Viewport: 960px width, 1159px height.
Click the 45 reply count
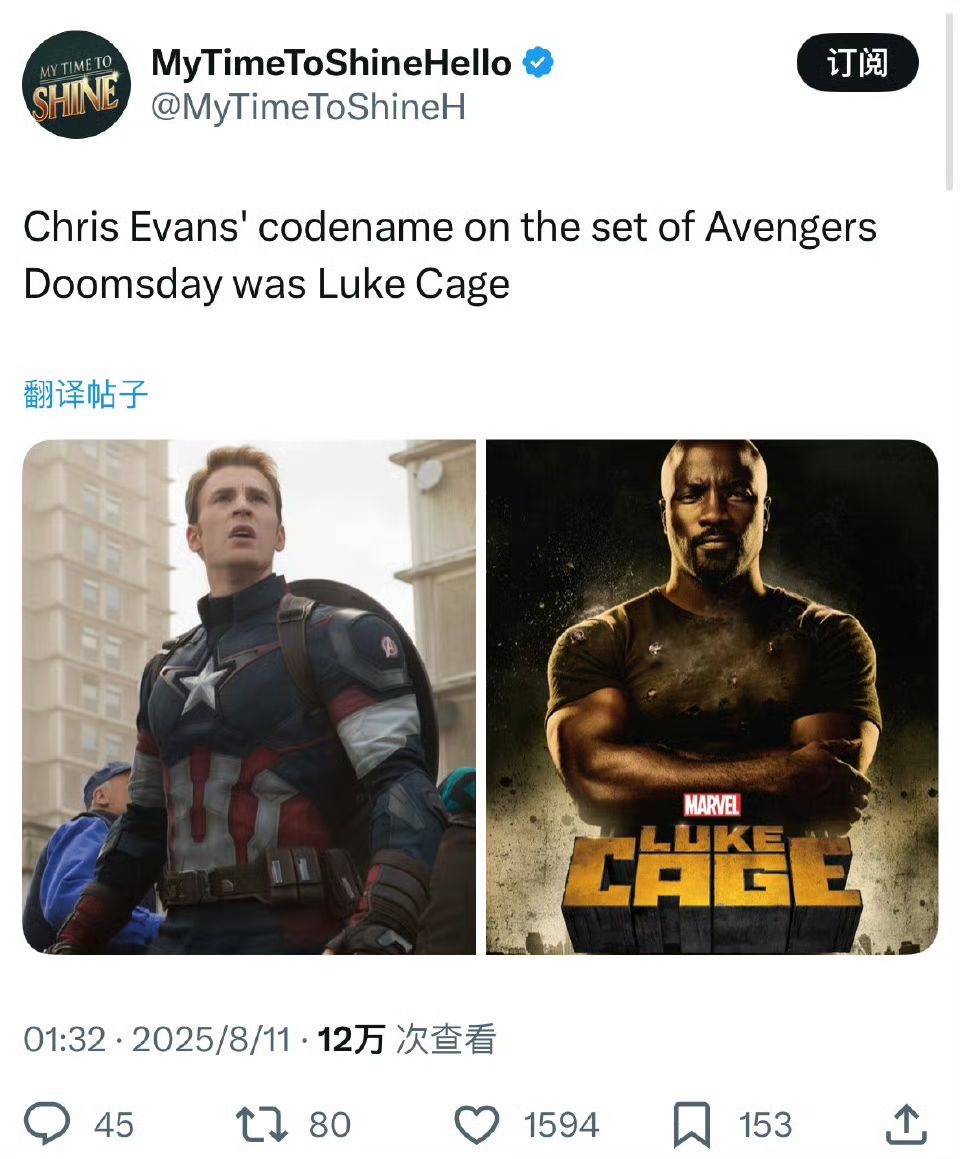pos(114,1125)
